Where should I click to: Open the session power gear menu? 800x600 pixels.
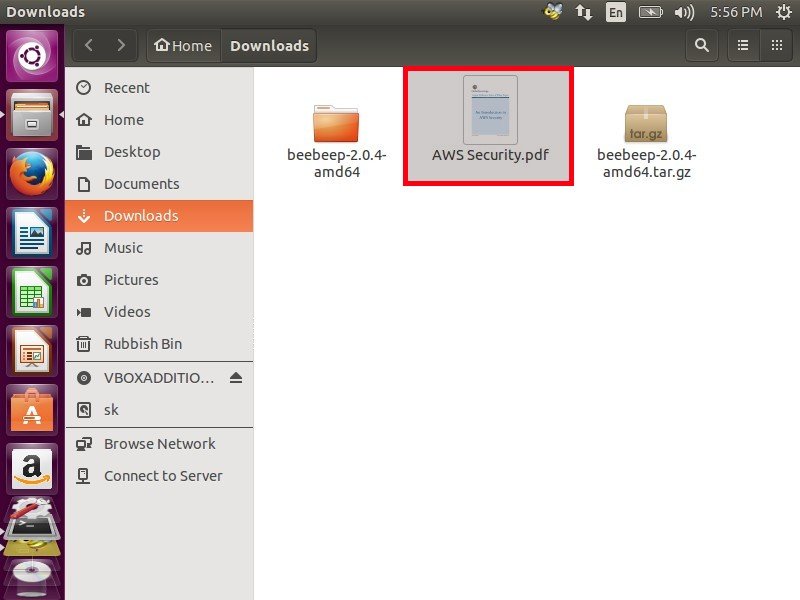(x=784, y=12)
